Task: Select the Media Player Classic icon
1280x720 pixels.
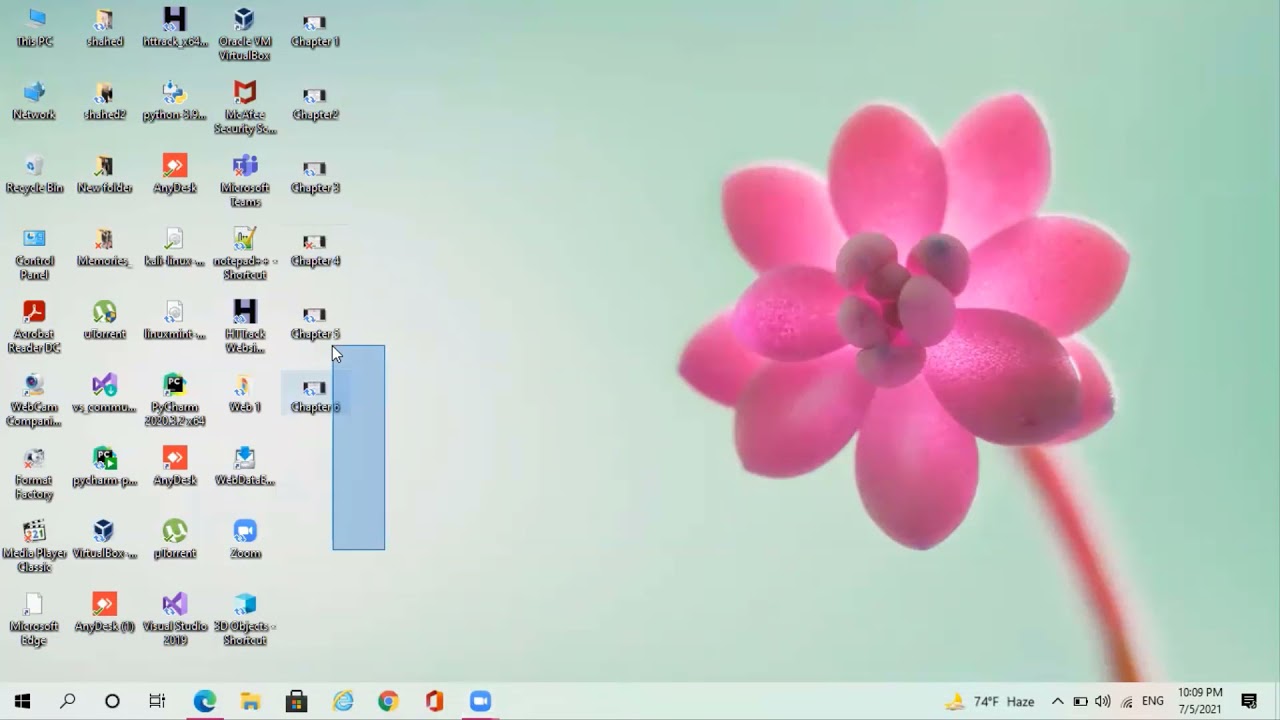Action: 34,546
